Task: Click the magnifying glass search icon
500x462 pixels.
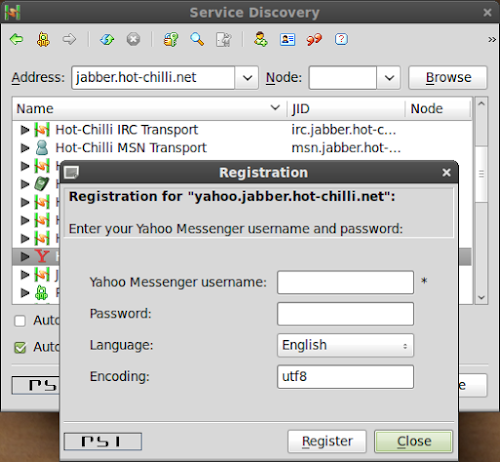Action: (x=197, y=39)
